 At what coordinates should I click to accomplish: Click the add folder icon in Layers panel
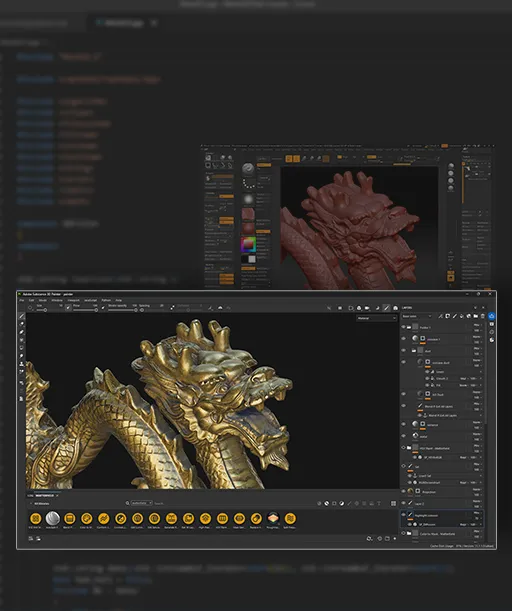point(476,316)
